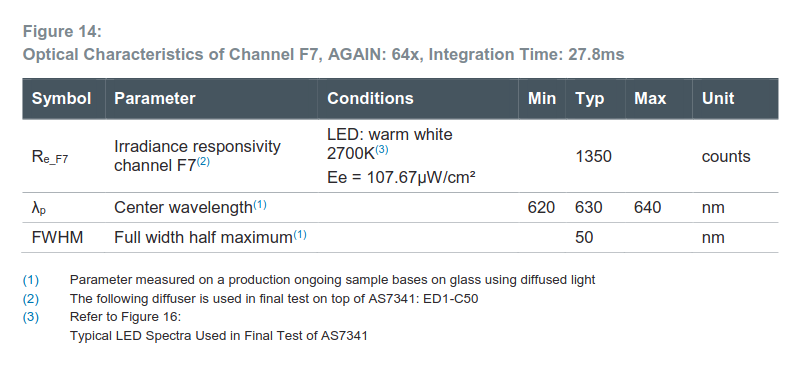Click the Symbol column header
The image size is (796, 365).
click(x=61, y=98)
